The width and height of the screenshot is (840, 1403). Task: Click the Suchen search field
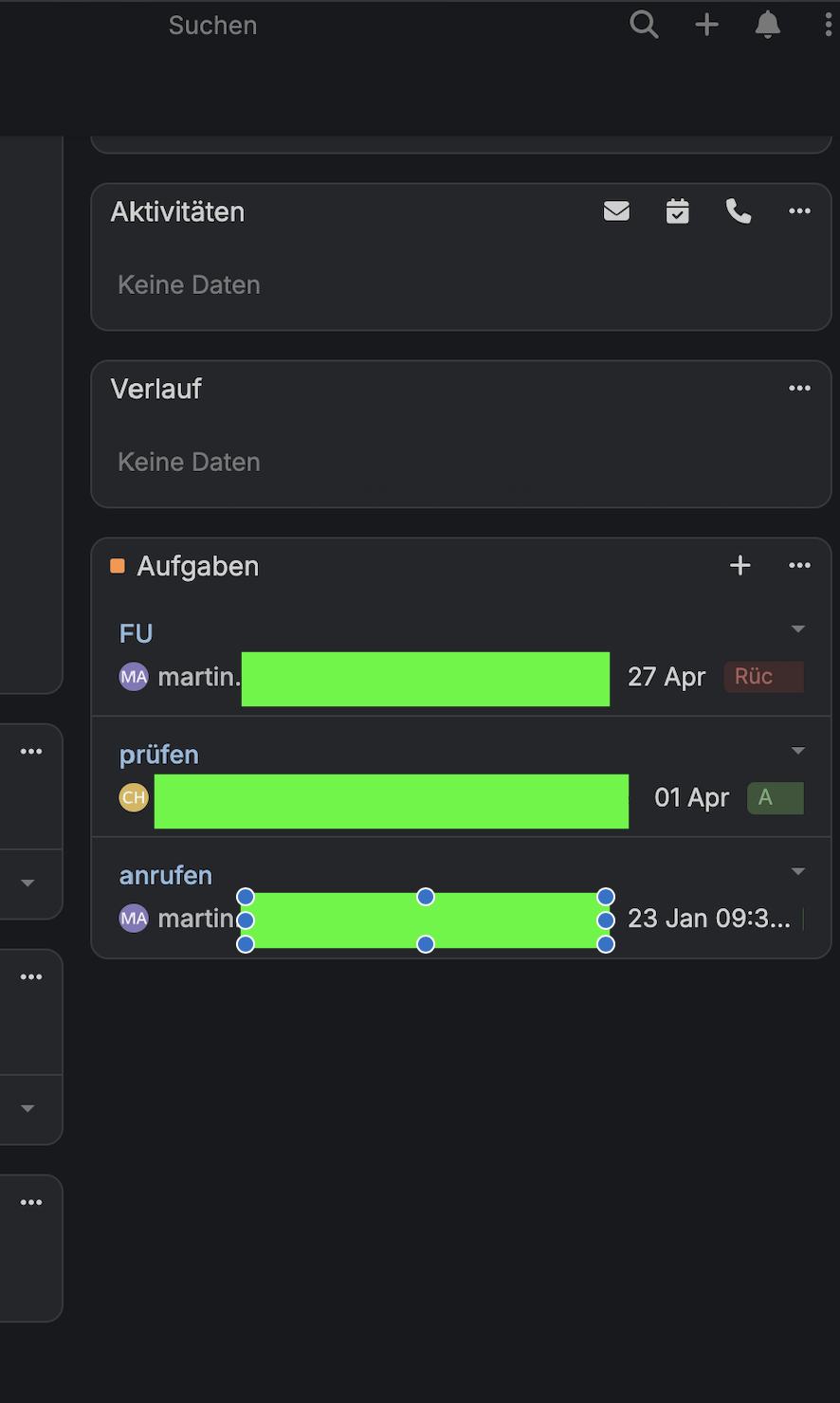[x=212, y=26]
